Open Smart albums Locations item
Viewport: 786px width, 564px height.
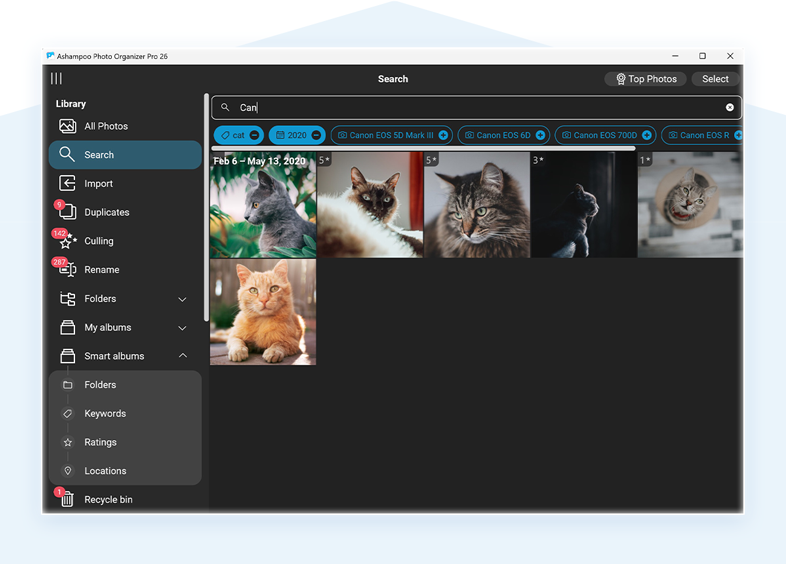(x=125, y=471)
